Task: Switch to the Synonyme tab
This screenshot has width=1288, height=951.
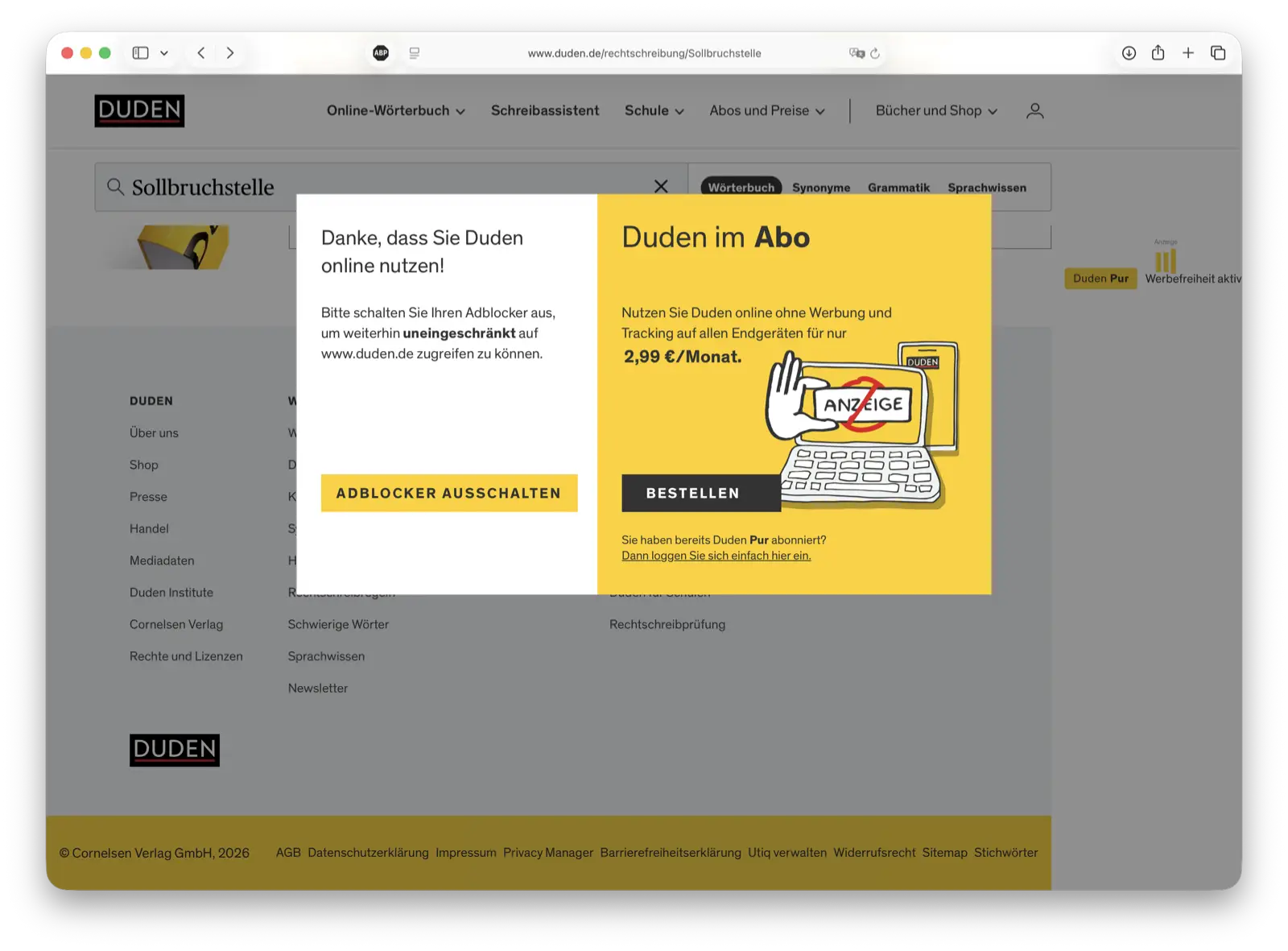Action: [x=820, y=188]
